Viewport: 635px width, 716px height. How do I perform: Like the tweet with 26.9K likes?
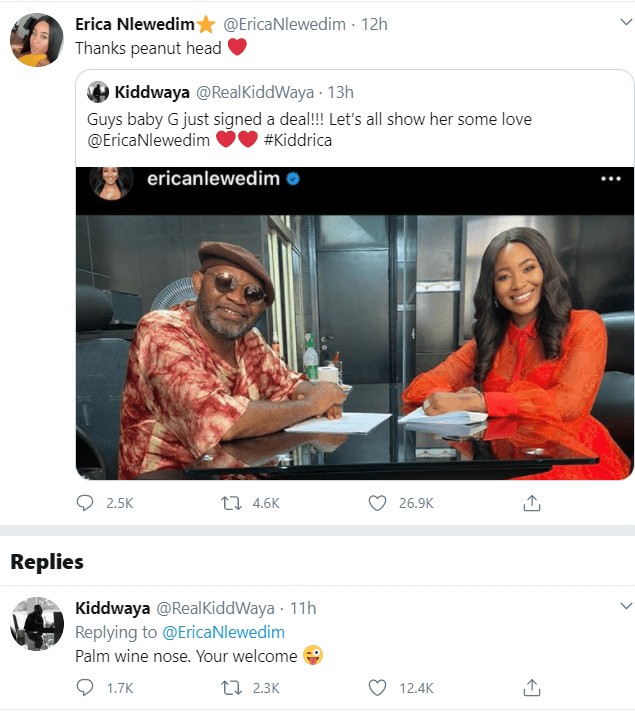point(377,503)
